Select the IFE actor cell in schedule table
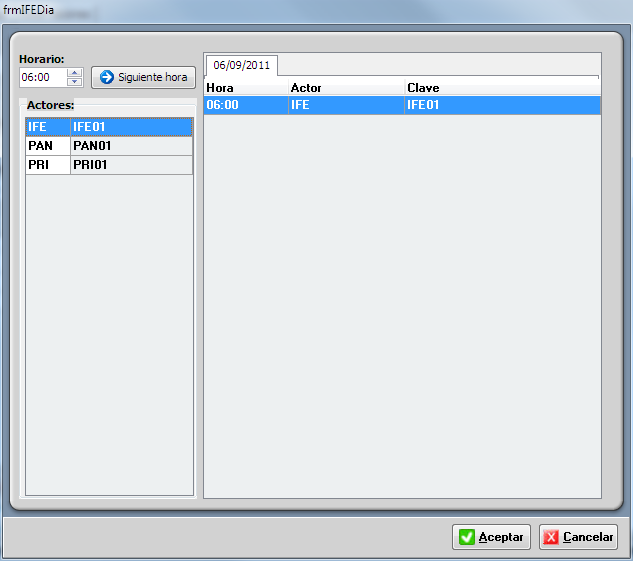This screenshot has height=561, width=633. [346, 105]
